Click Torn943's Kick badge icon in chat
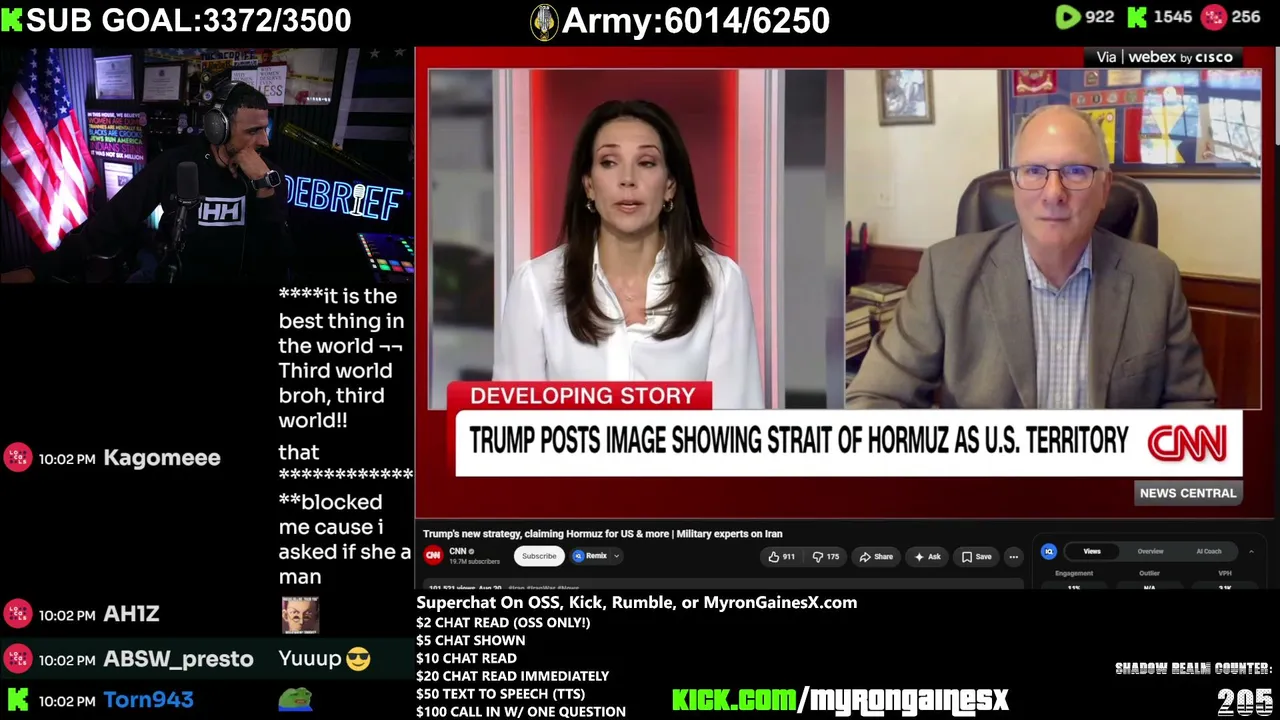 coord(17,700)
